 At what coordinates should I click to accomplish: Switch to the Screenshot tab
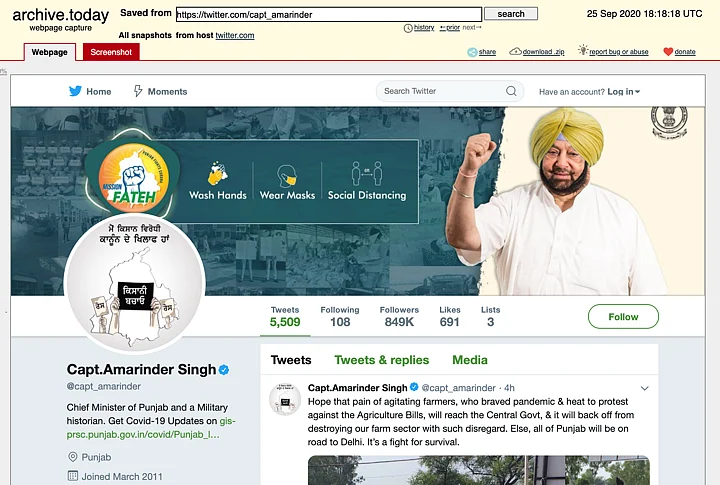(111, 52)
